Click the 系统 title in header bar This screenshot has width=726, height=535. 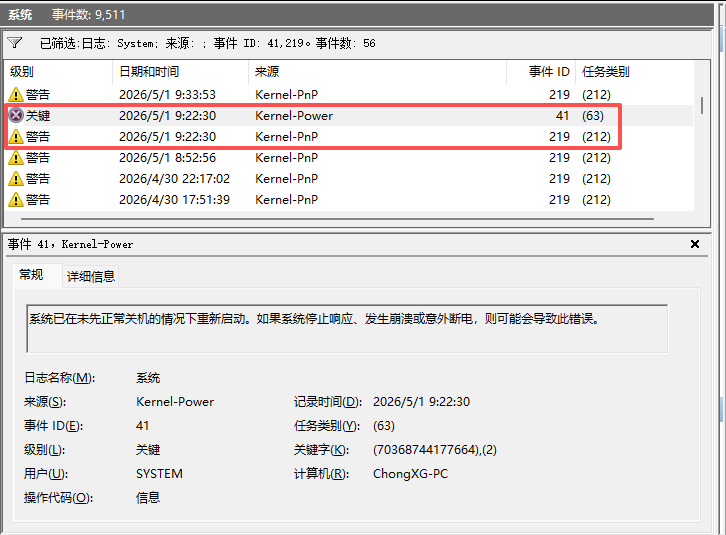[20, 15]
